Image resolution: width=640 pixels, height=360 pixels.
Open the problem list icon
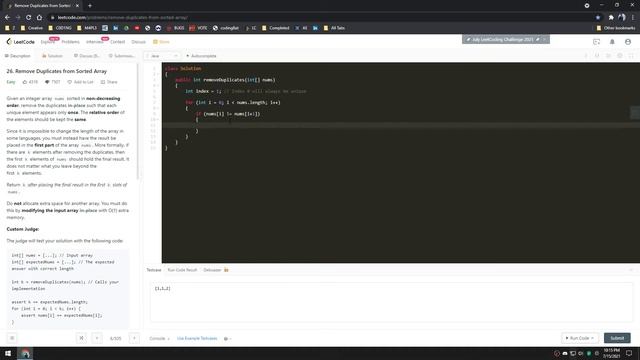pos(12,338)
